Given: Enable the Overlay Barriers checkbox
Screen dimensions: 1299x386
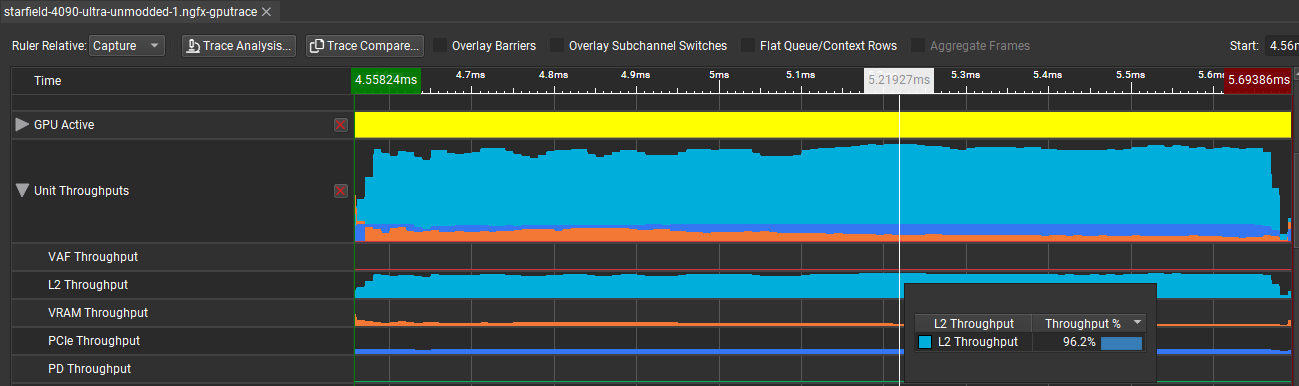Looking at the screenshot, I should (440, 46).
